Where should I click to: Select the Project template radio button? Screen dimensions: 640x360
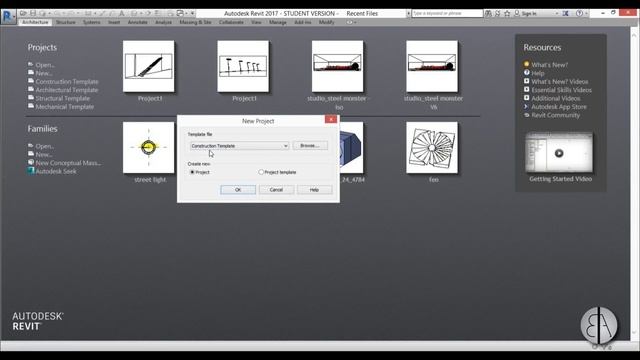(x=261, y=172)
